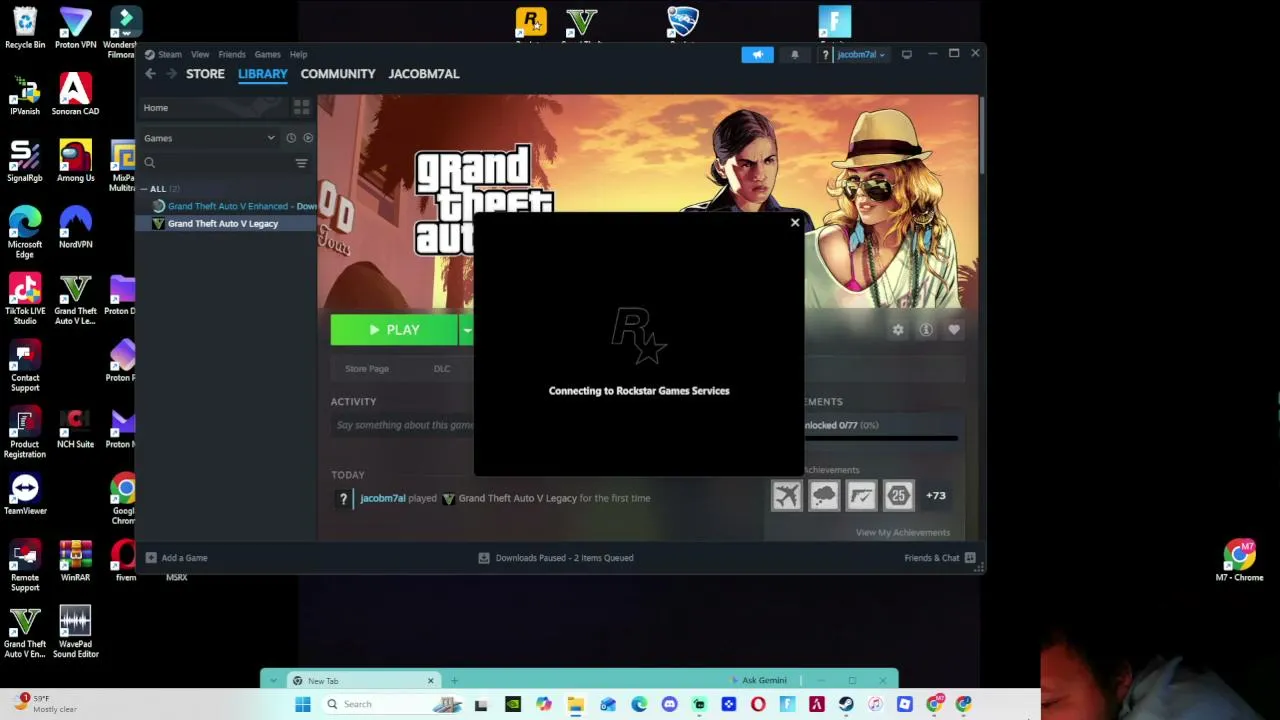The width and height of the screenshot is (1280, 720).
Task: Open dropdown arrow next to PLAY button
Action: pos(466,330)
